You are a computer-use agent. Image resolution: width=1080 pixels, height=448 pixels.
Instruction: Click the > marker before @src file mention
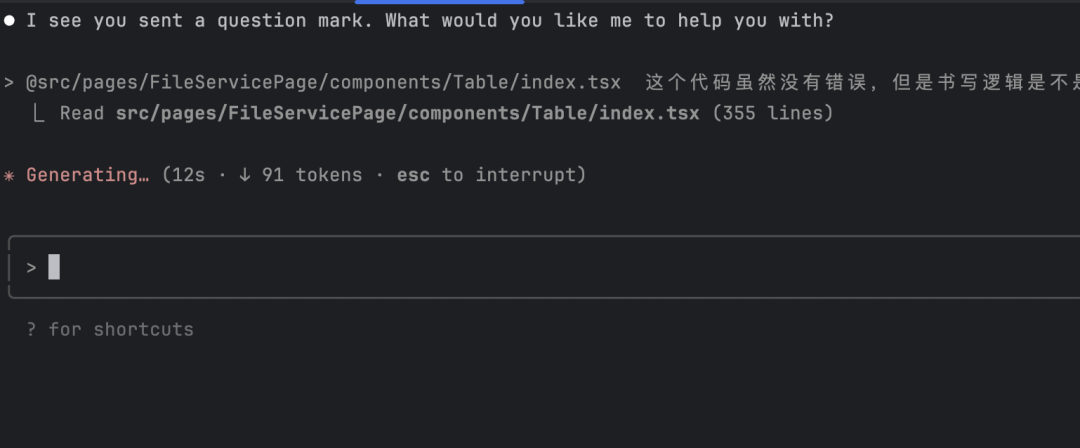click(9, 83)
